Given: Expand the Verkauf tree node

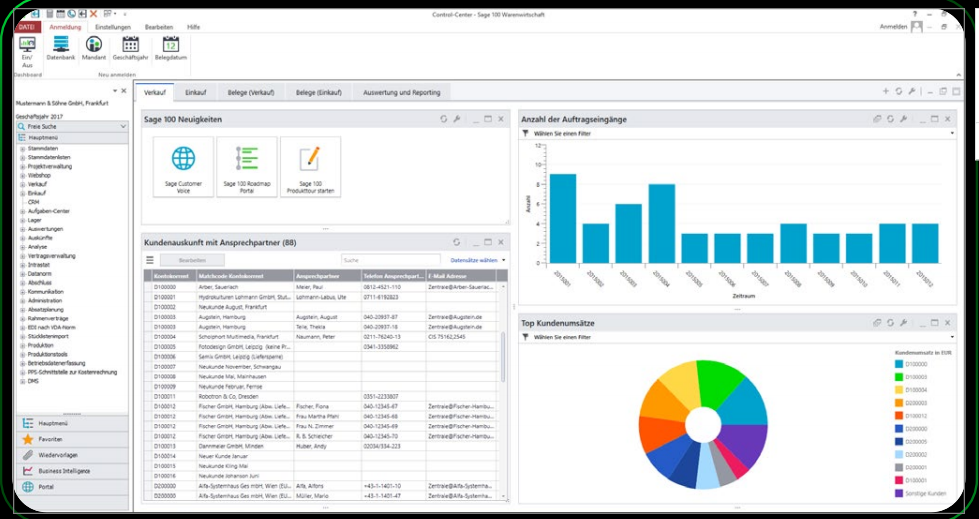Looking at the screenshot, I should click(x=22, y=185).
